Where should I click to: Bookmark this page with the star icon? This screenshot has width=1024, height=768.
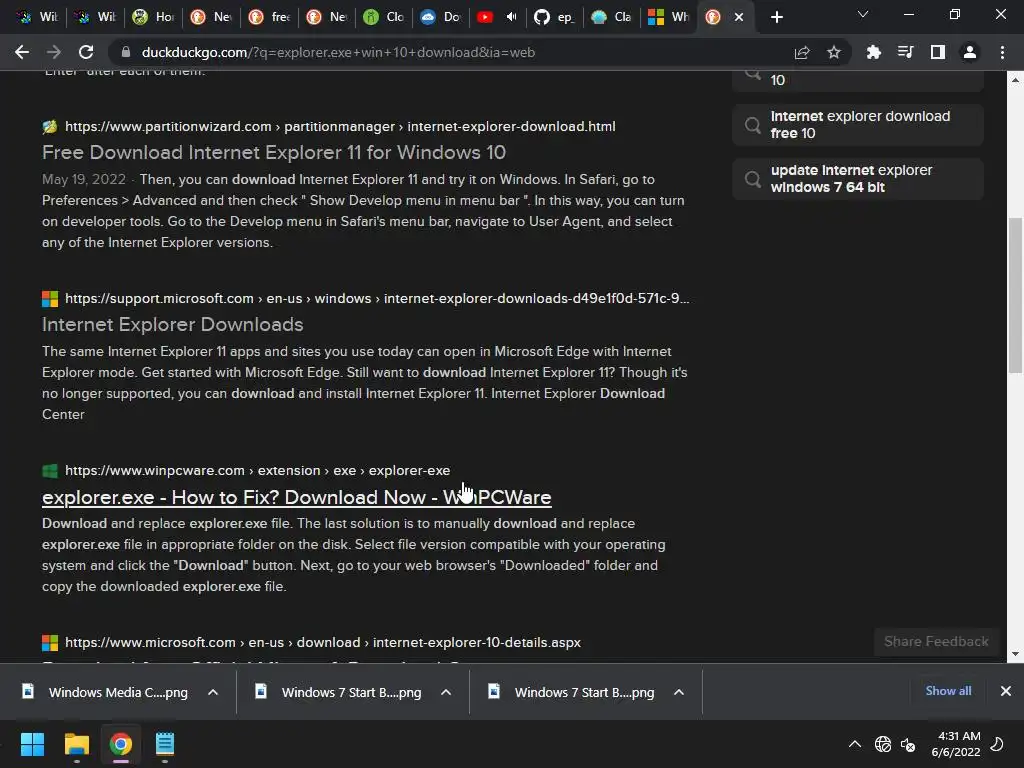click(833, 52)
